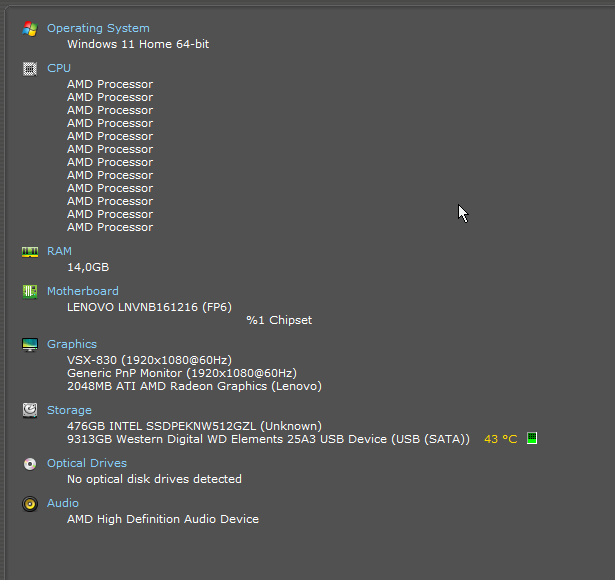
Task: Select the 476GB INTEL SSDPEKNW512GZL line
Action: point(195,426)
